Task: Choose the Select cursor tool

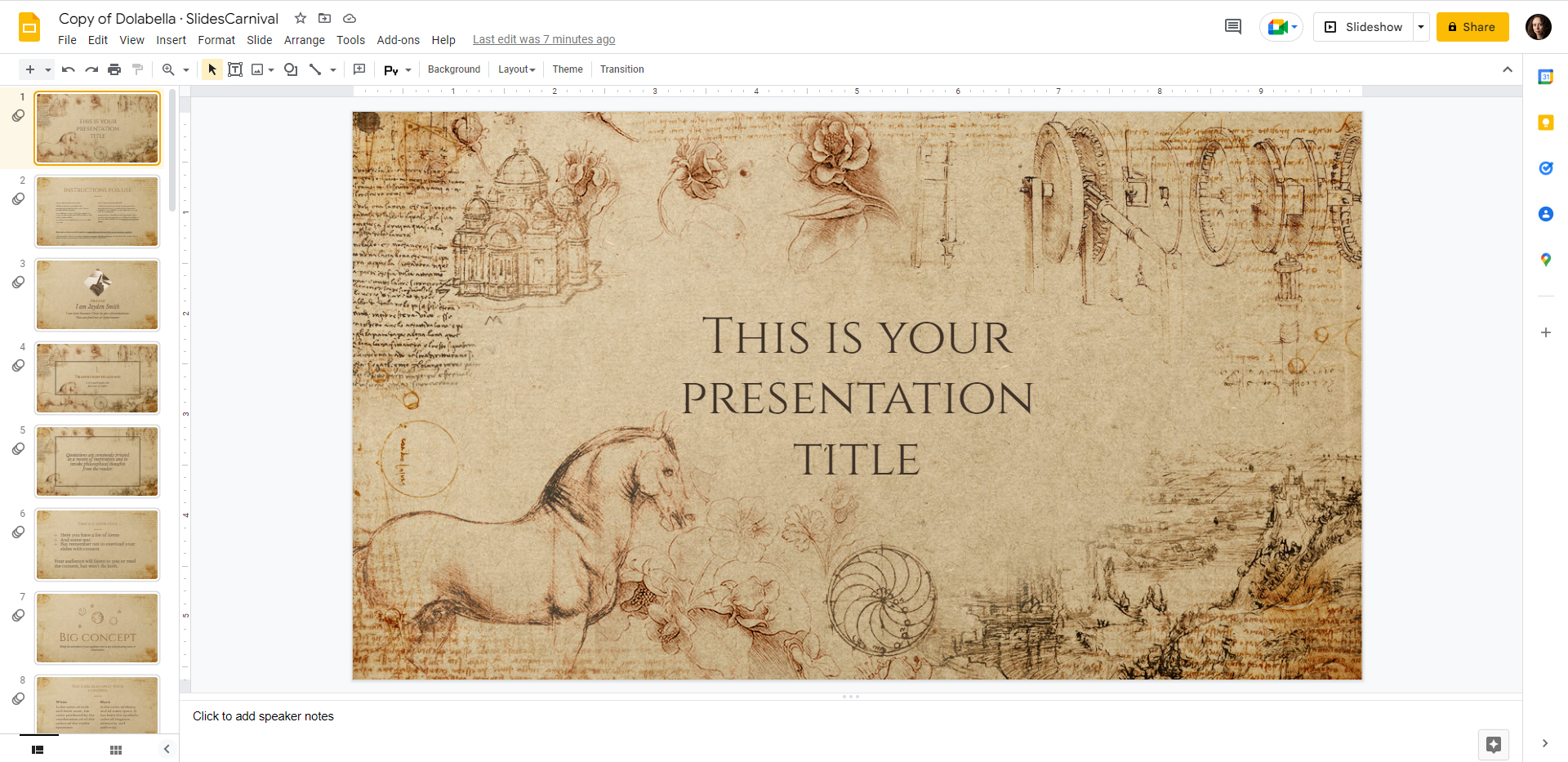Action: point(212,69)
